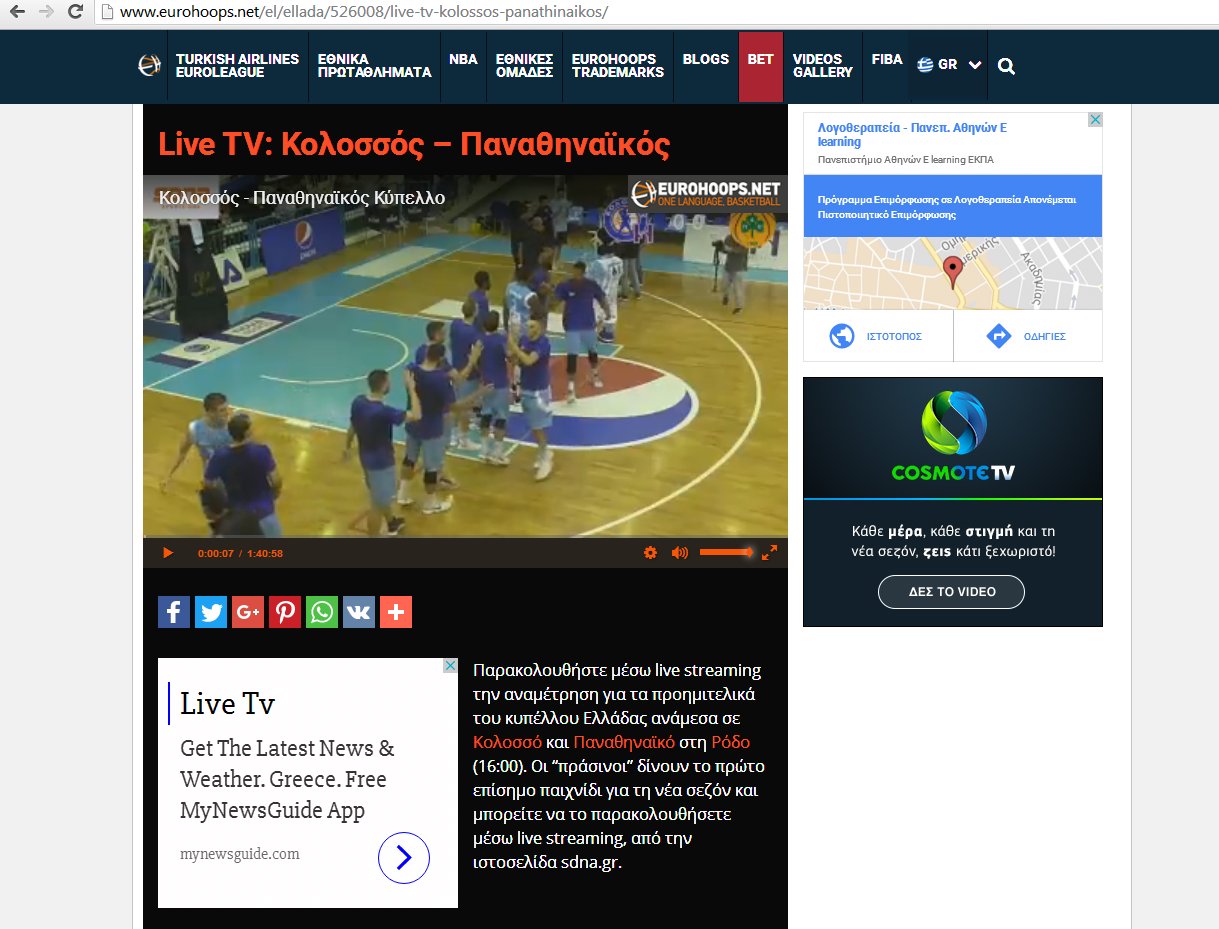Screen dimensions: 1219x929
Task: Adjust the video volume slider
Action: click(x=727, y=552)
